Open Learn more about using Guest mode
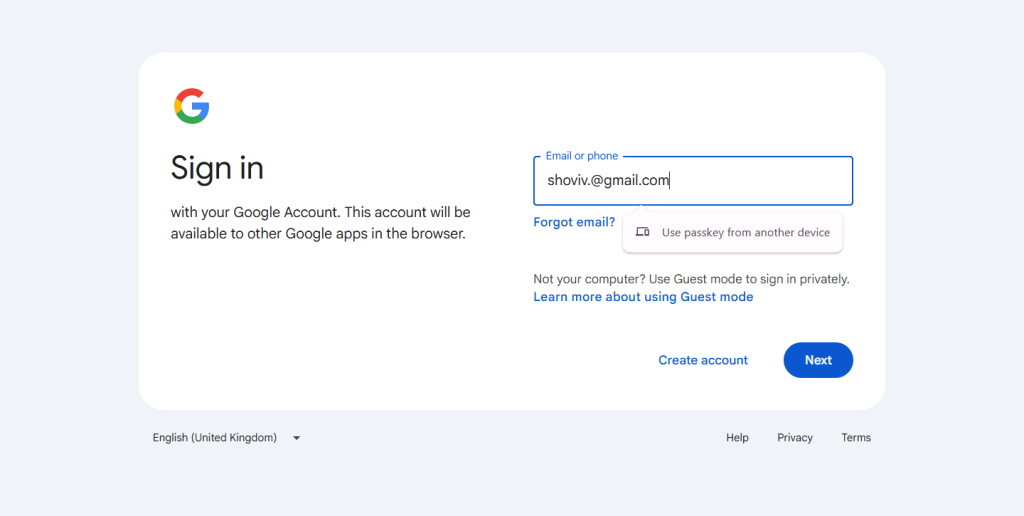Screen dimensions: 1024x516 coord(643,297)
